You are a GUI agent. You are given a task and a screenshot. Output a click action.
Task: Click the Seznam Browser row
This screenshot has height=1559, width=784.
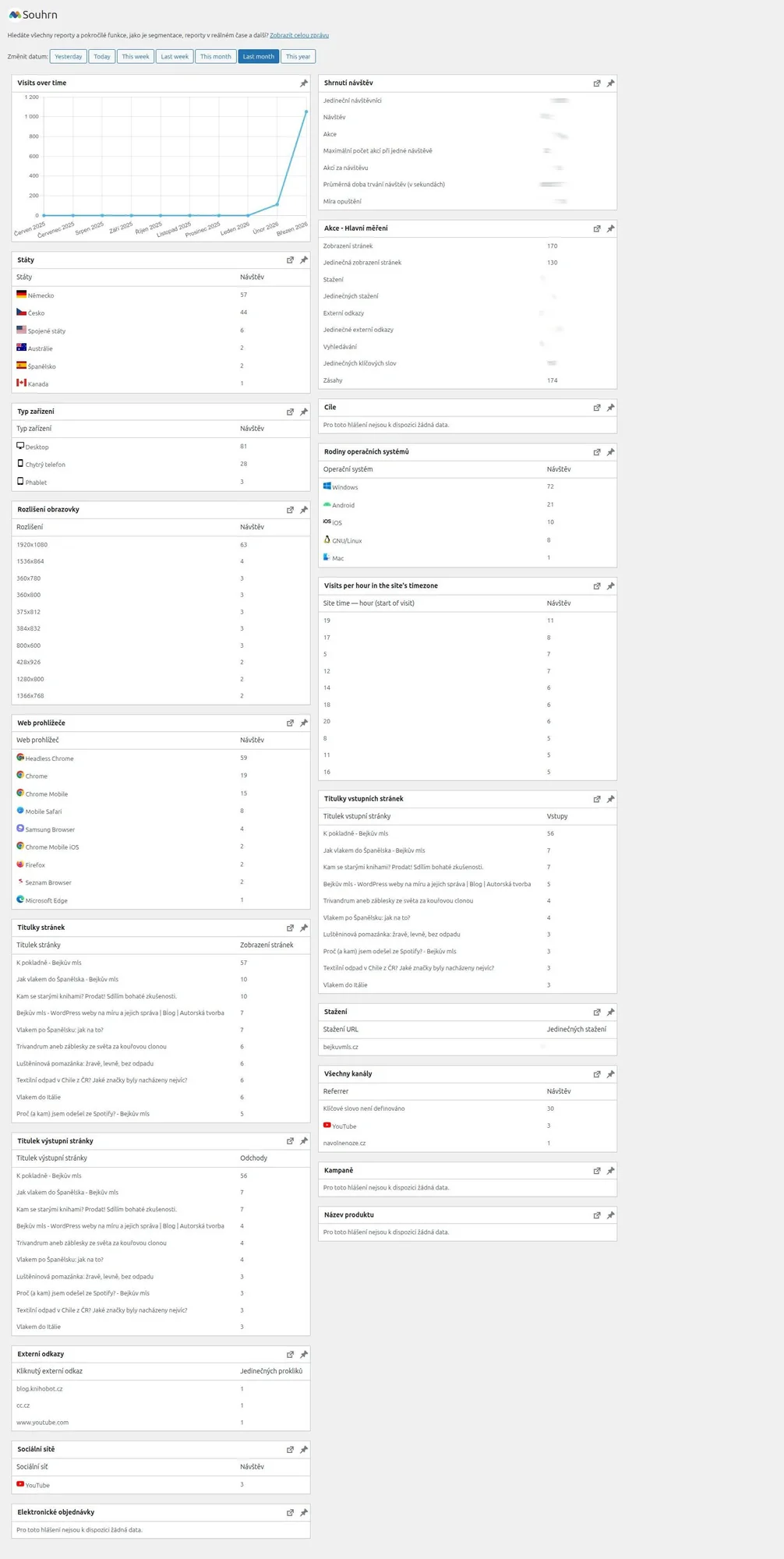coord(161,882)
